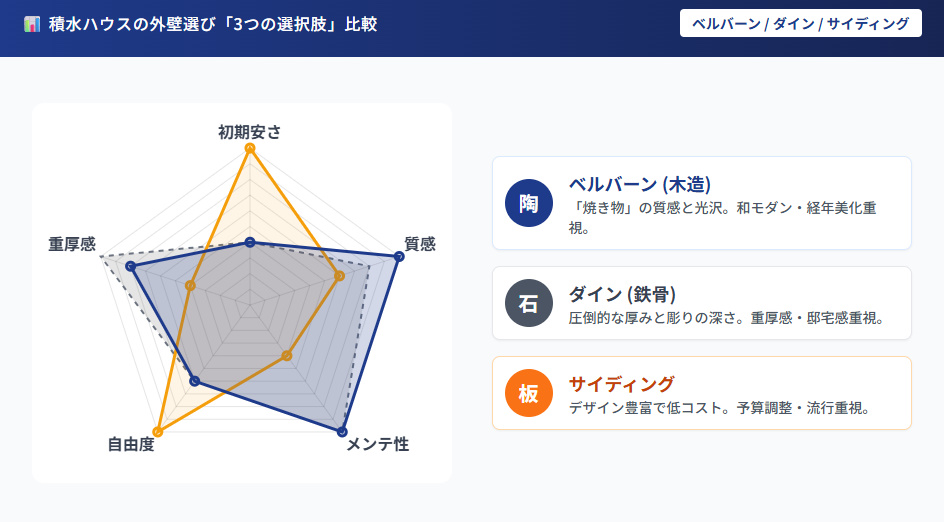Click the 自由度 axis label
Screen dimensions: 944x522
[131, 444]
